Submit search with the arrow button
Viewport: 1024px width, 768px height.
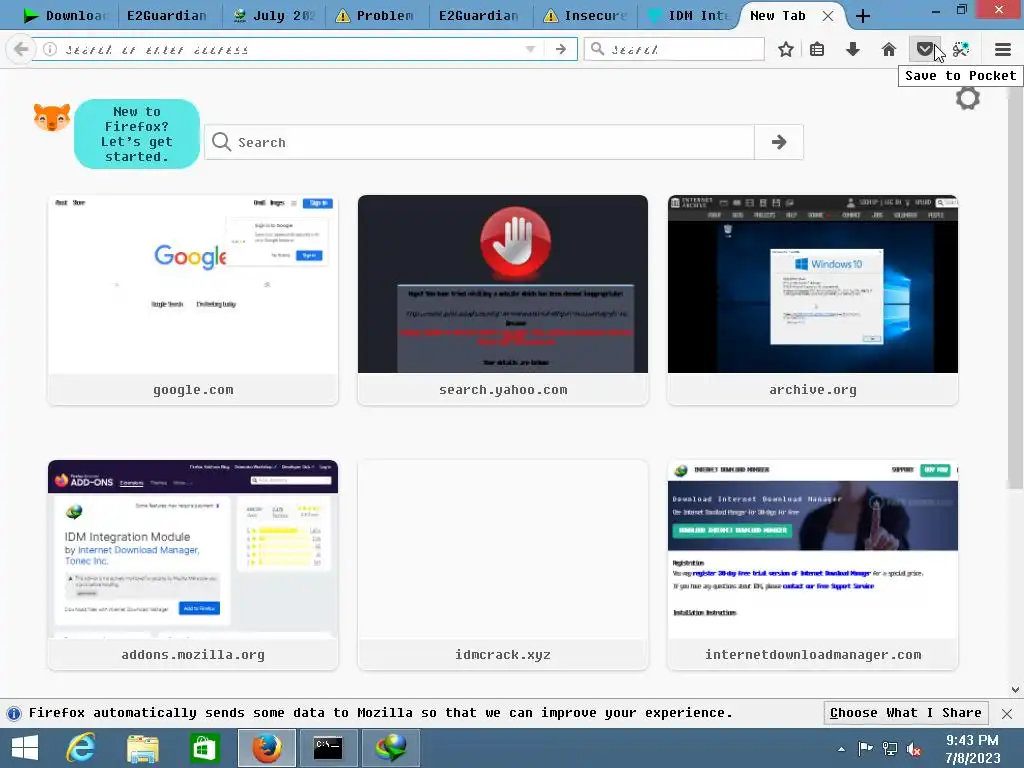(x=778, y=142)
